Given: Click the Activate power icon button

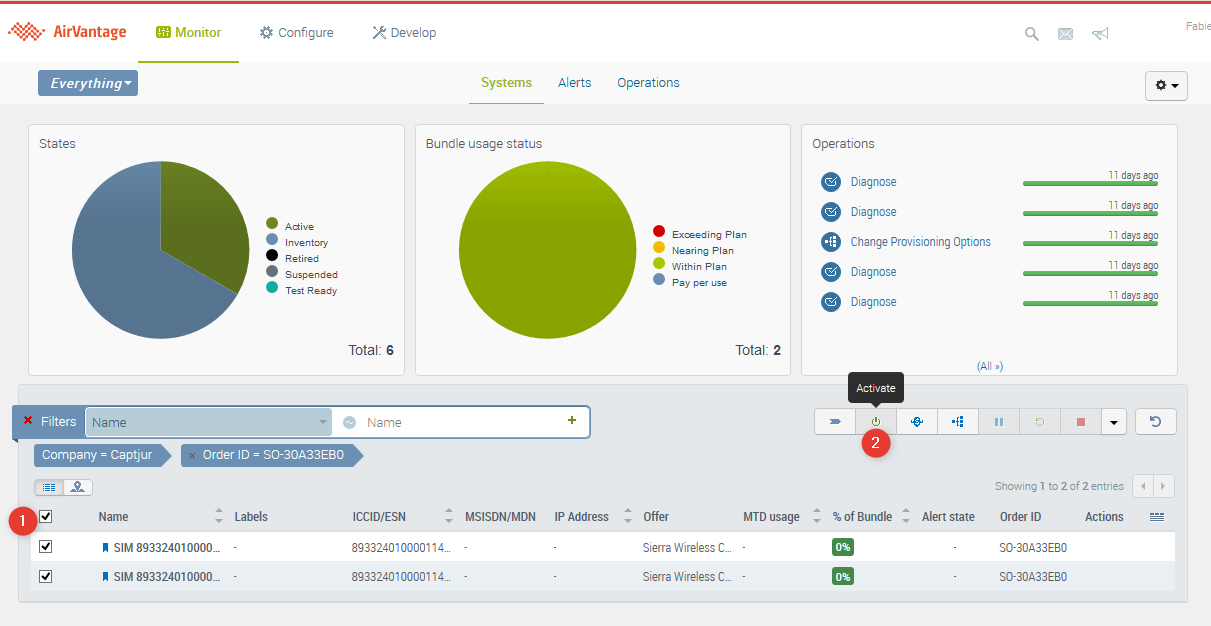Looking at the screenshot, I should tap(876, 422).
